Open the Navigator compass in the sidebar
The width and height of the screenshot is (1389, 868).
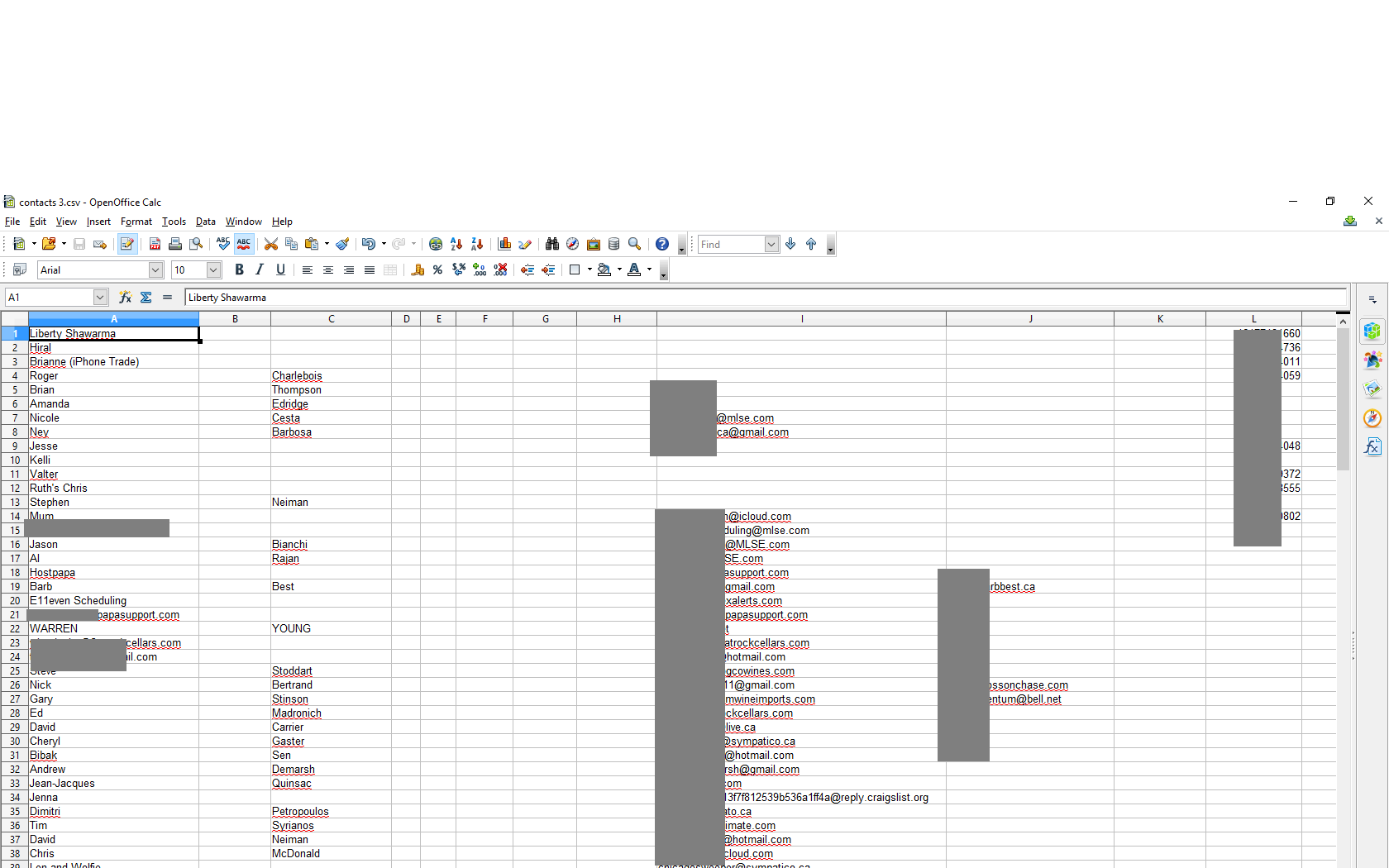point(1372,418)
